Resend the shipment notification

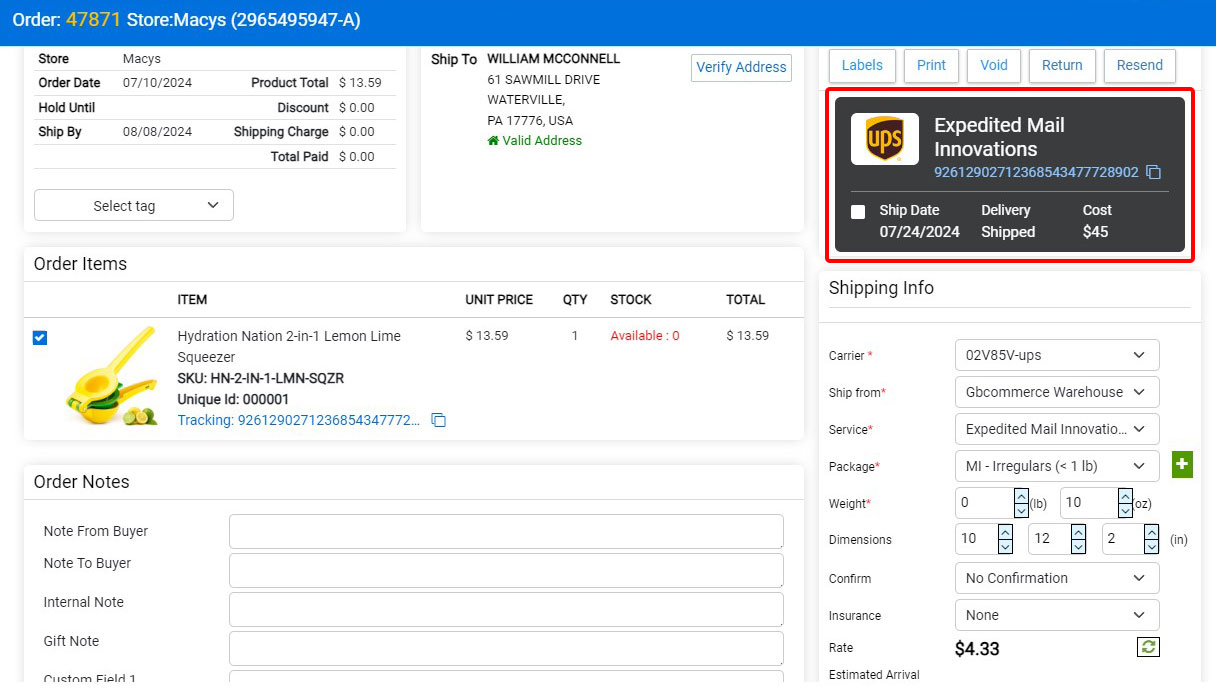[1140, 65]
